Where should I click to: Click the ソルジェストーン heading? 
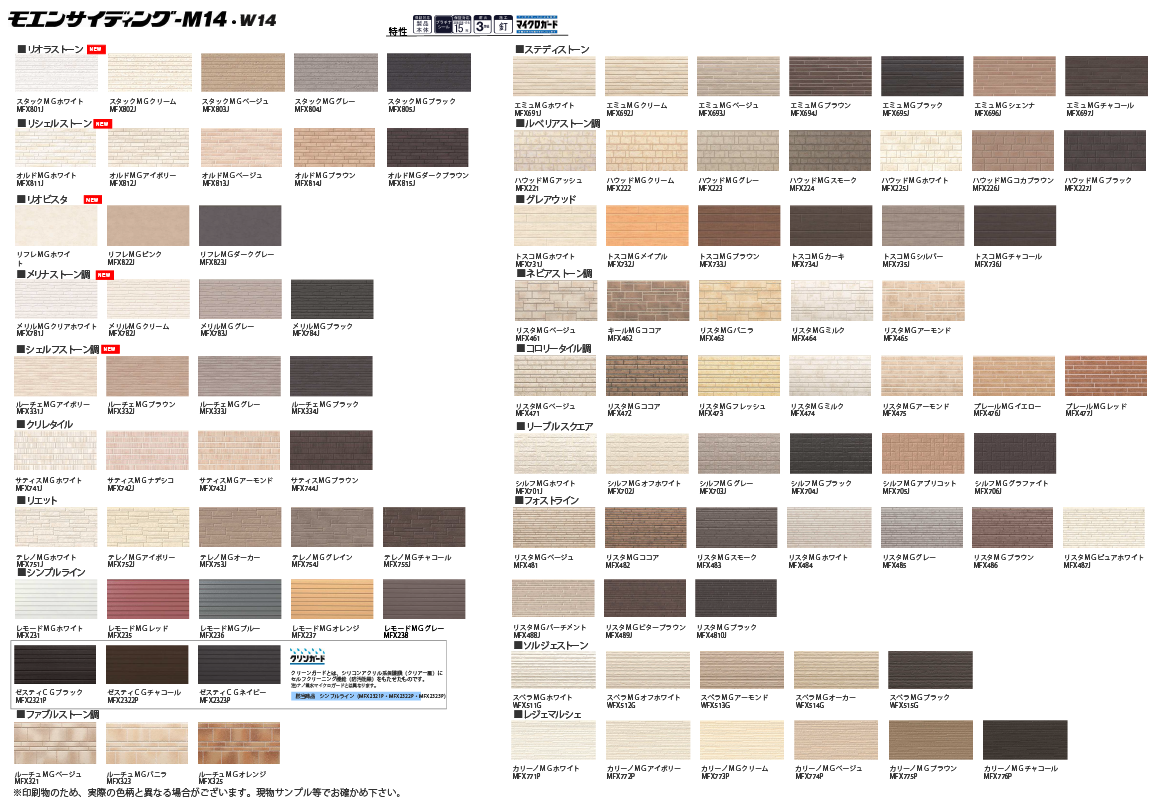point(551,645)
